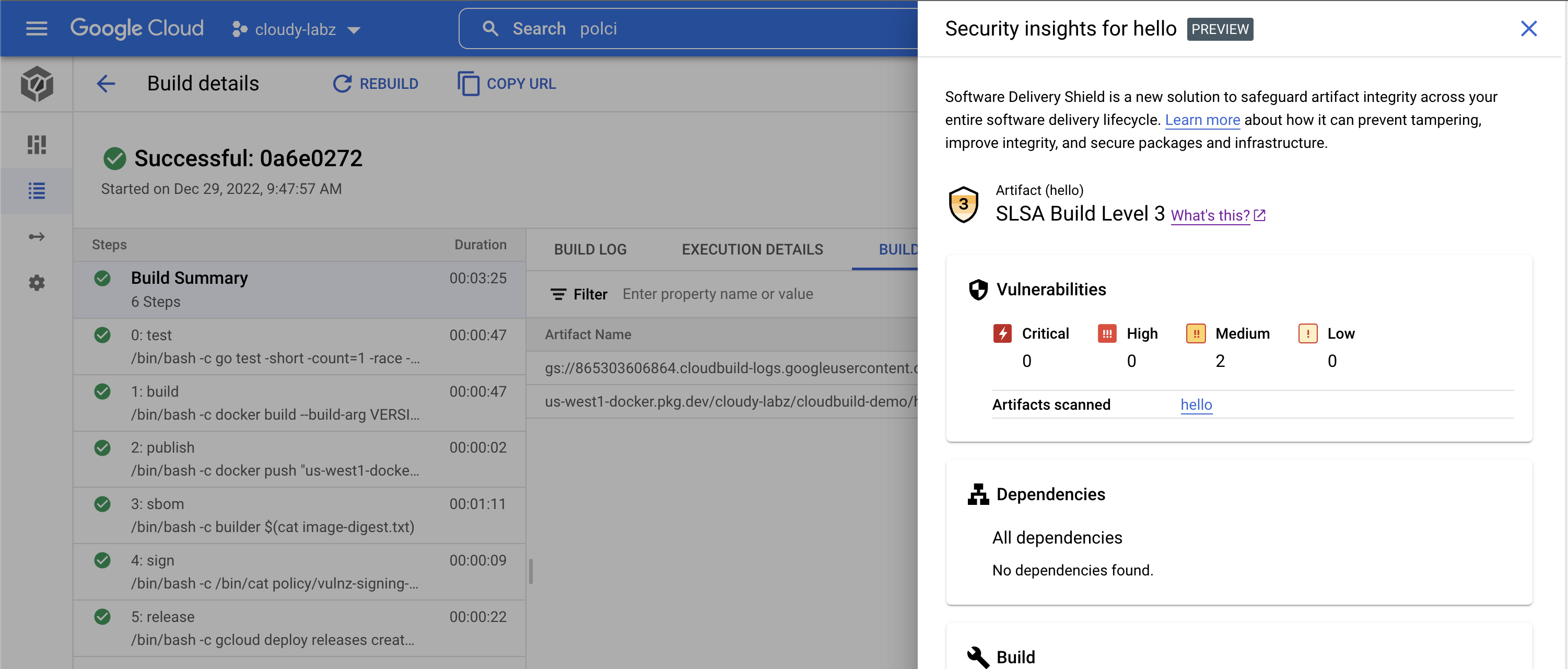Viewport: 1568px width, 669px height.
Task: Open the Cloud Build dashboard icon in sidebar
Action: (x=37, y=144)
